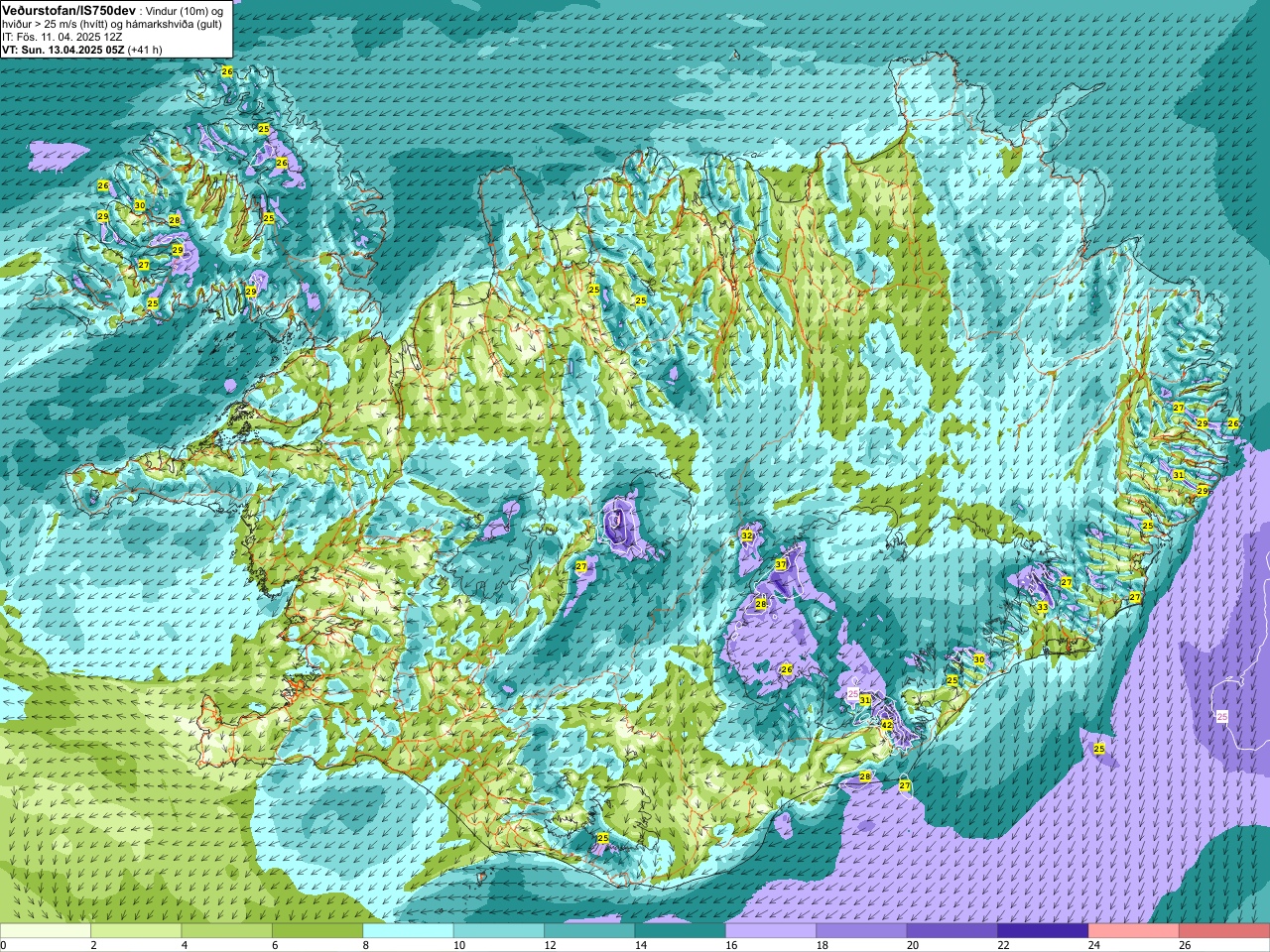Select the color scale tick label 14

(x=641, y=945)
